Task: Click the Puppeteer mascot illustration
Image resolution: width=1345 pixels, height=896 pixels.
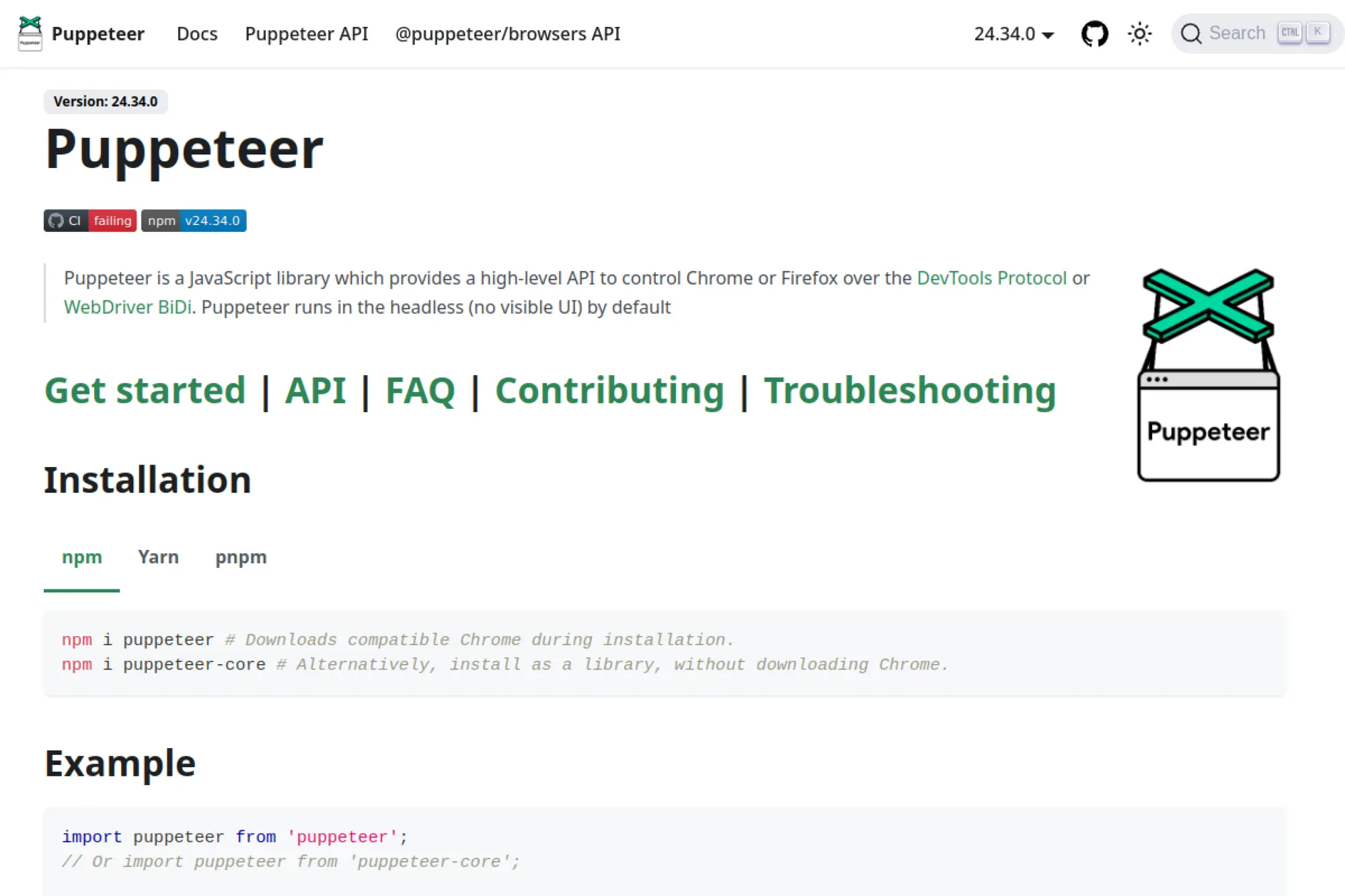Action: click(1208, 373)
